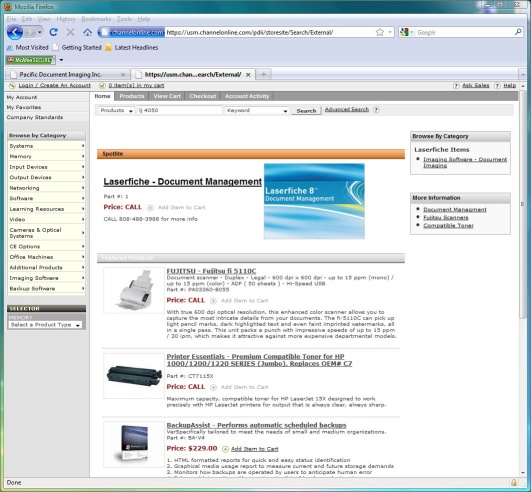531x492 pixels.
Task: Reload the page with the refresh icon
Action: (x=53, y=32)
